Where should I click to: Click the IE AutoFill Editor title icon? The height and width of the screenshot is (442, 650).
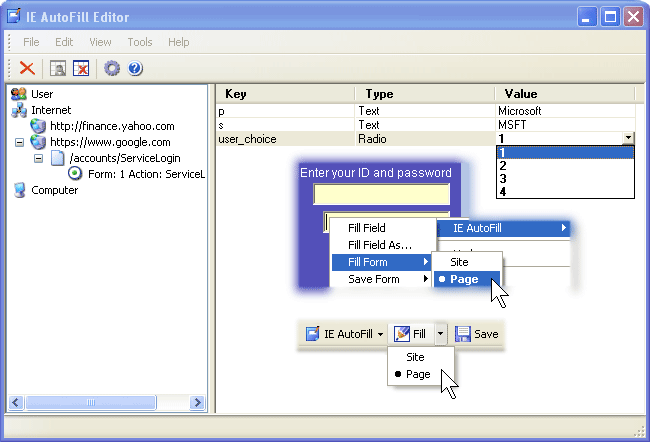click(14, 16)
